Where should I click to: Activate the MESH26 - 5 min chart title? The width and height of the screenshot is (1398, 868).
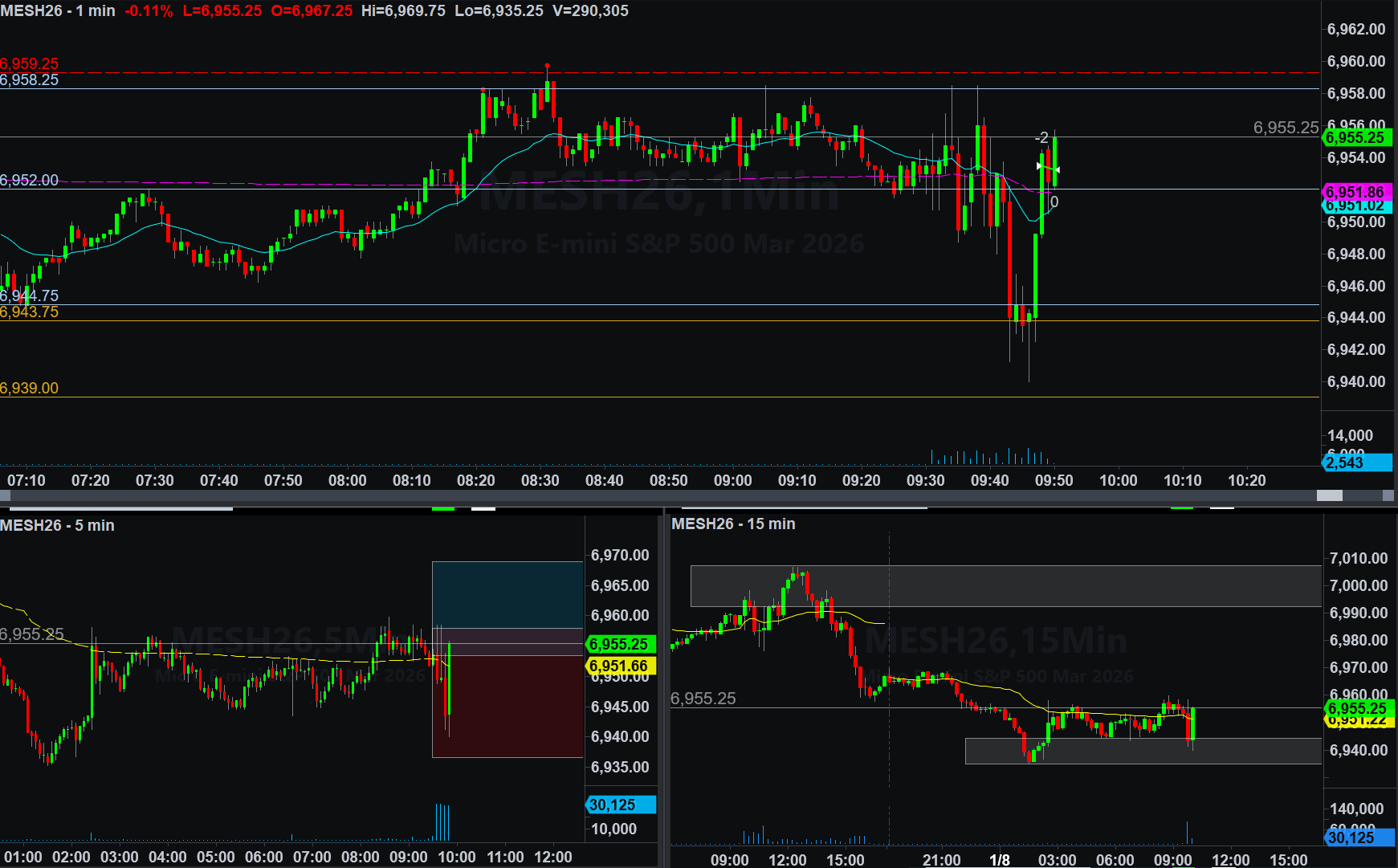pyautogui.click(x=58, y=525)
